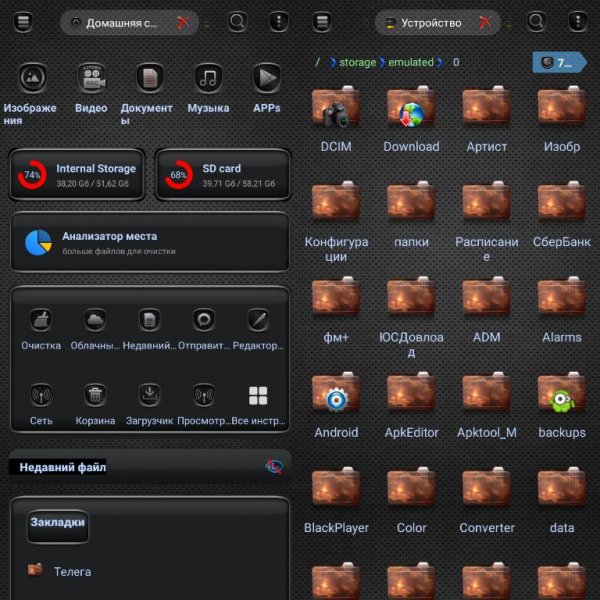Open the Converter folder
This screenshot has height=600, width=600.
tap(486, 488)
